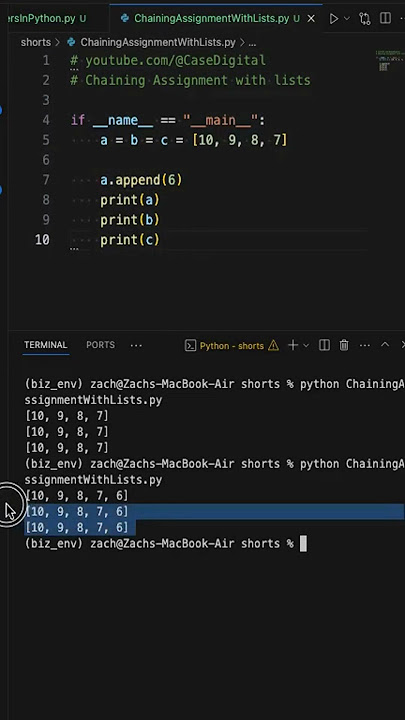This screenshot has width=405, height=720.
Task: Click the shorts breadcrumb folder
Action: coord(35,42)
